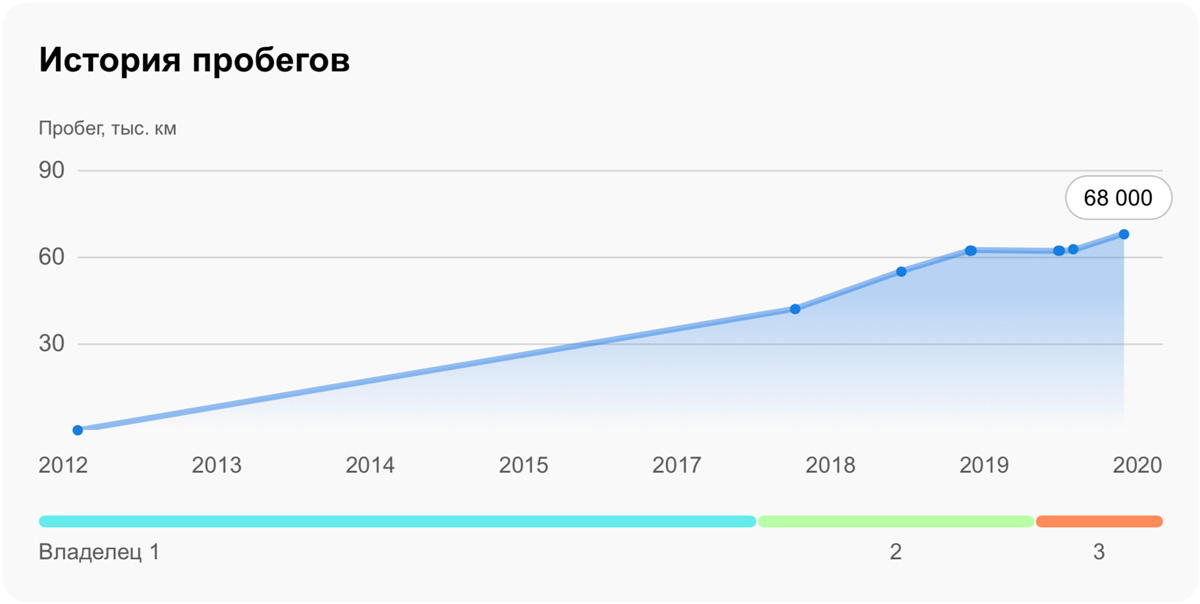Screen dimensions: 1200x604
Task: Click the green owner 2 ownership bar
Action: click(896, 521)
